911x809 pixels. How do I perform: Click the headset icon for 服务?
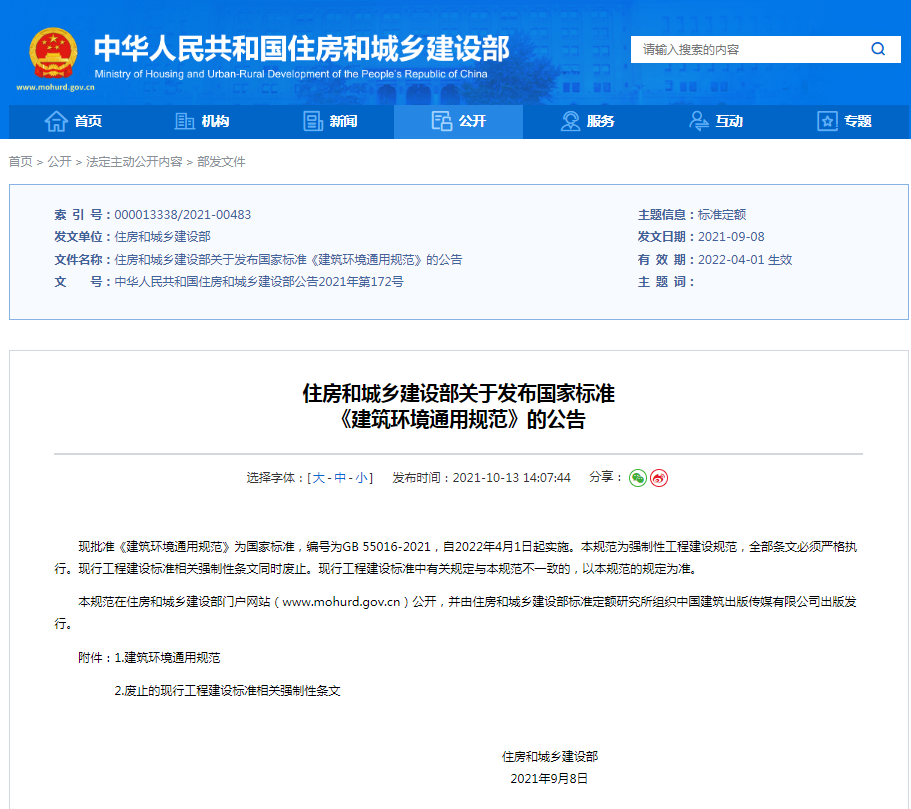(570, 121)
